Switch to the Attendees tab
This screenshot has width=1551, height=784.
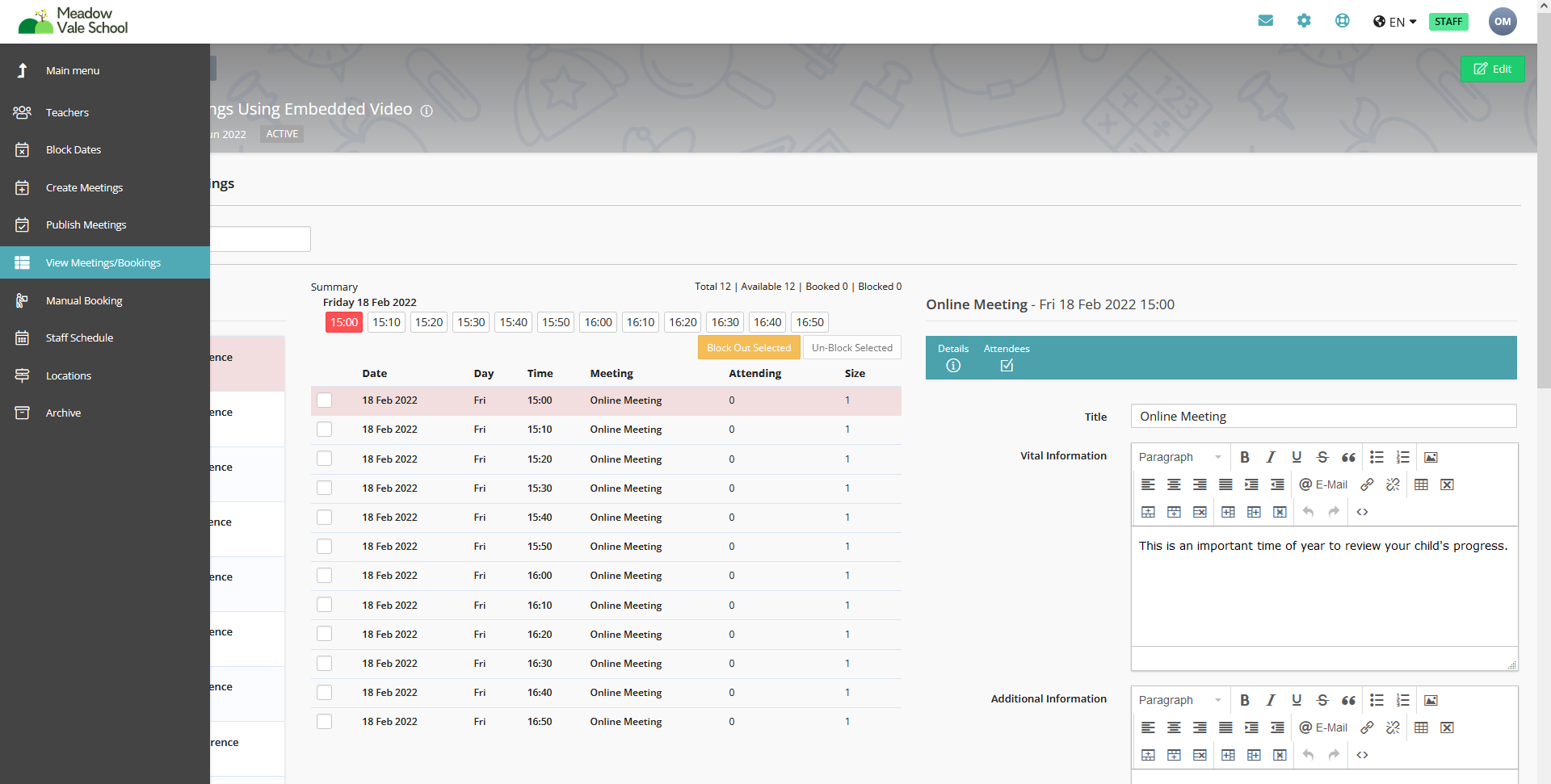[1007, 358]
